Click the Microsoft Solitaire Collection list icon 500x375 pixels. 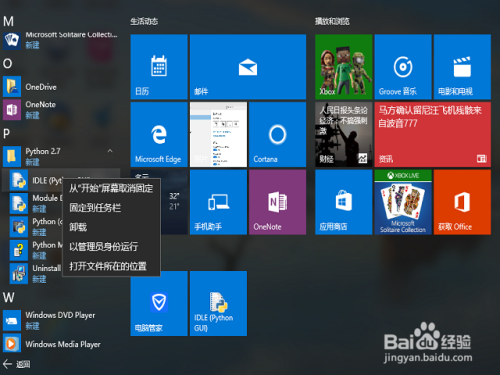coord(12,40)
